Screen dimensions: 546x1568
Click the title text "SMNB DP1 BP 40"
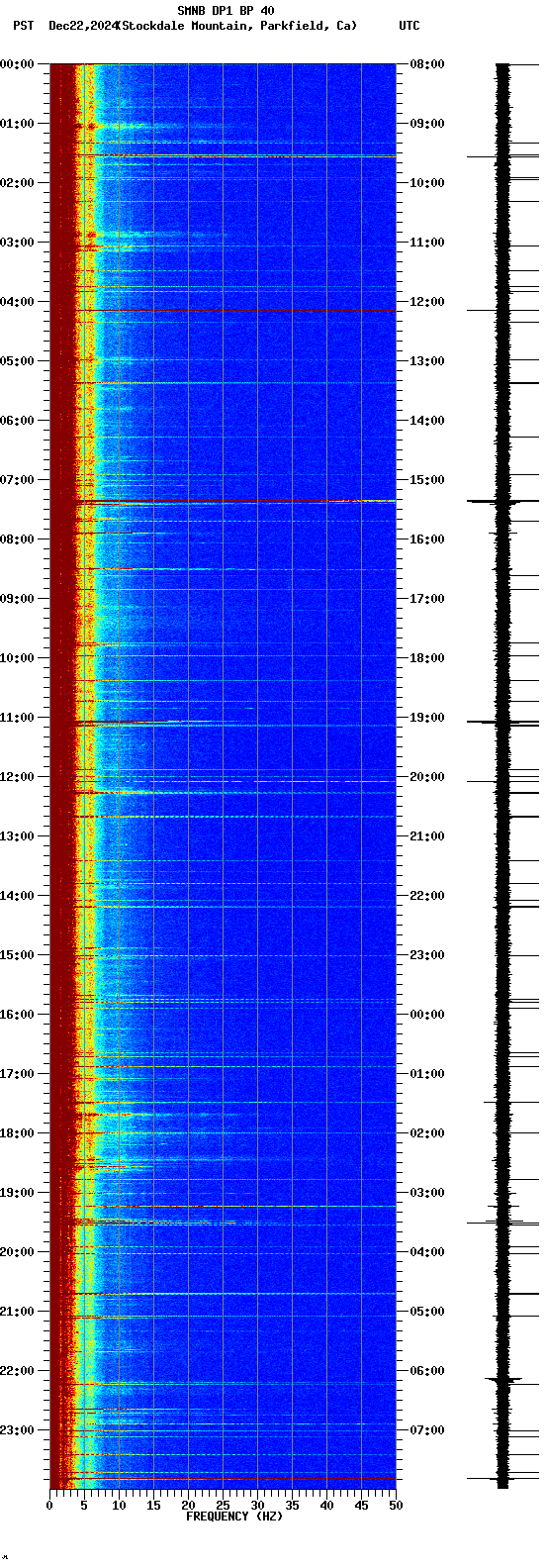click(x=226, y=11)
